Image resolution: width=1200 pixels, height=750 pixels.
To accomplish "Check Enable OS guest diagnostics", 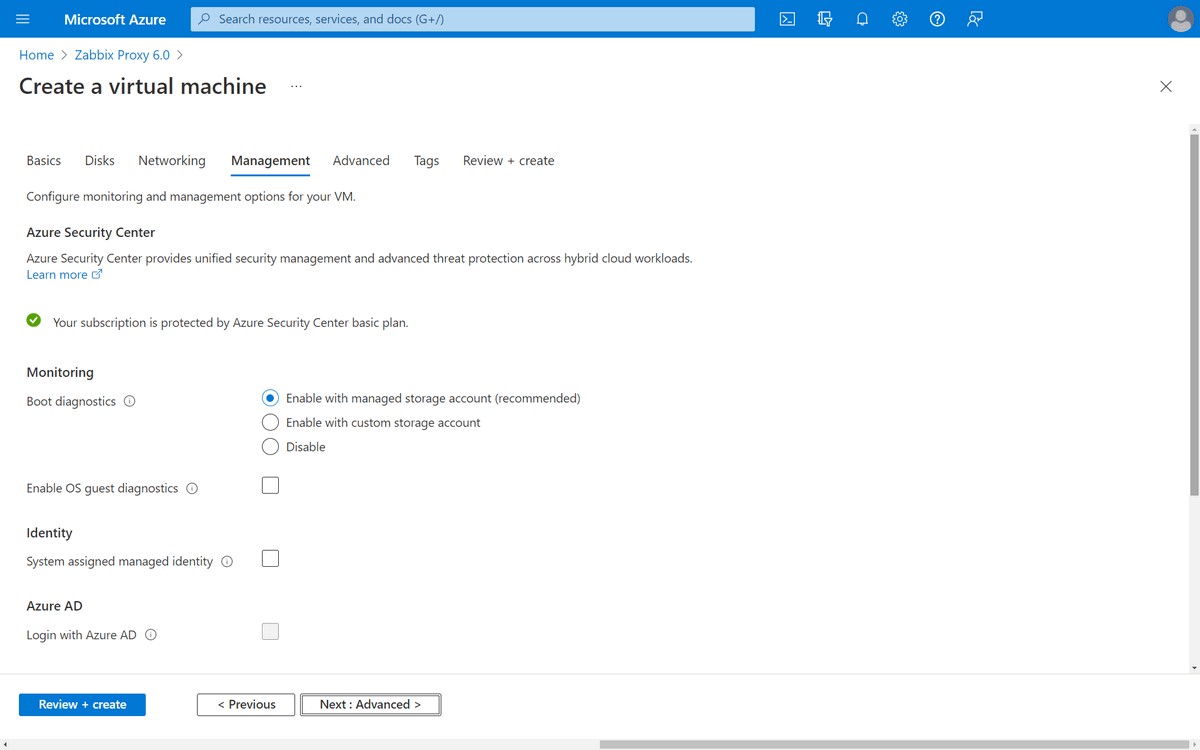I will 270,485.
